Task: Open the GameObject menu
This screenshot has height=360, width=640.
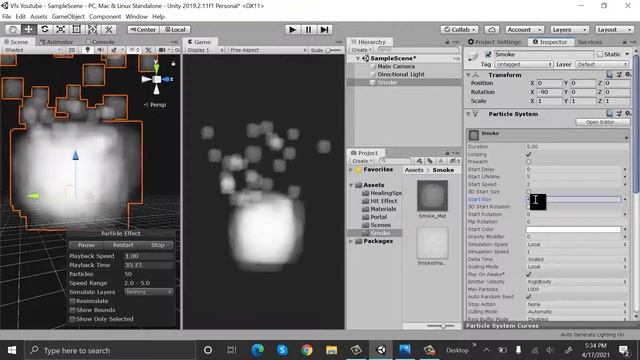Action: [x=68, y=16]
